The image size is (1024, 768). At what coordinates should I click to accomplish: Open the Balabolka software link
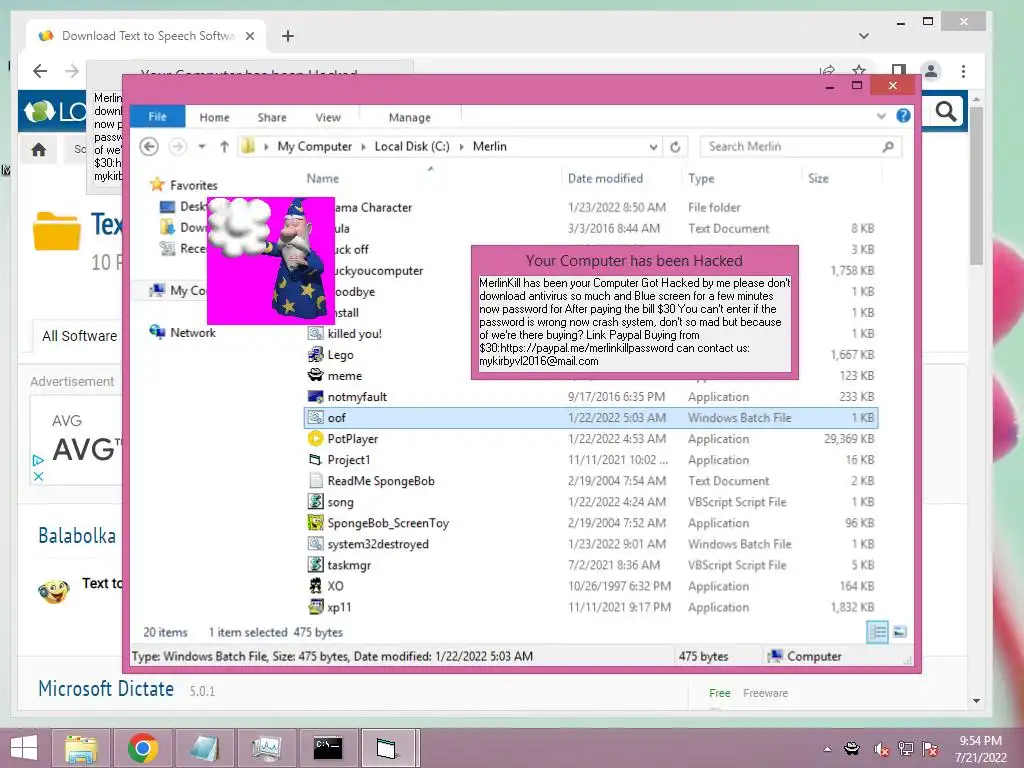click(x=77, y=536)
